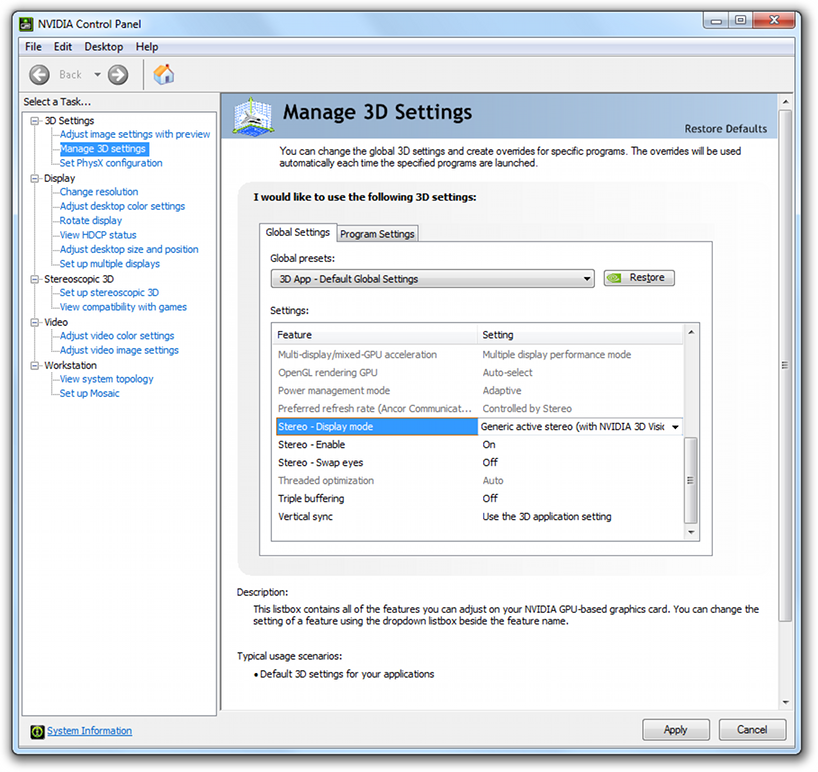Open Rotate display task
818x772 pixels.
click(x=90, y=220)
